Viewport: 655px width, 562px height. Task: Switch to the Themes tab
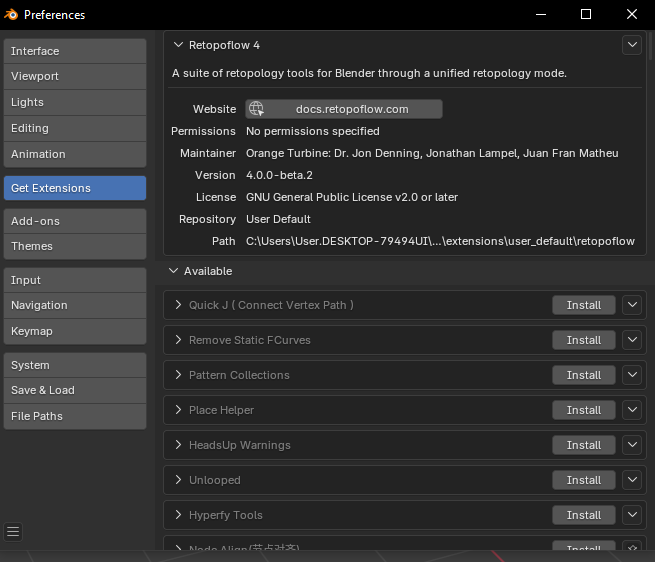point(74,246)
